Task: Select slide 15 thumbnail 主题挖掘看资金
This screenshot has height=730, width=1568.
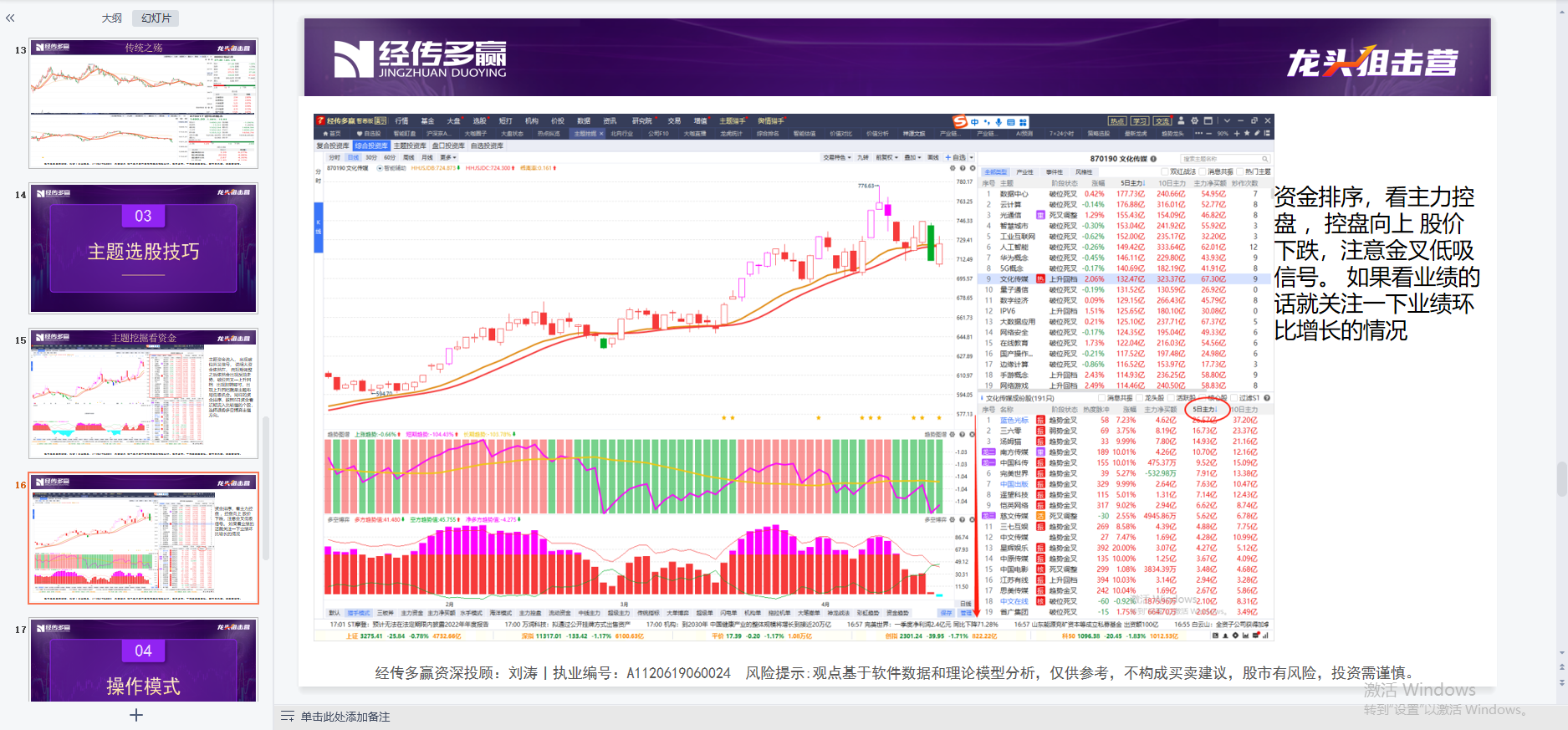Action: tap(144, 393)
